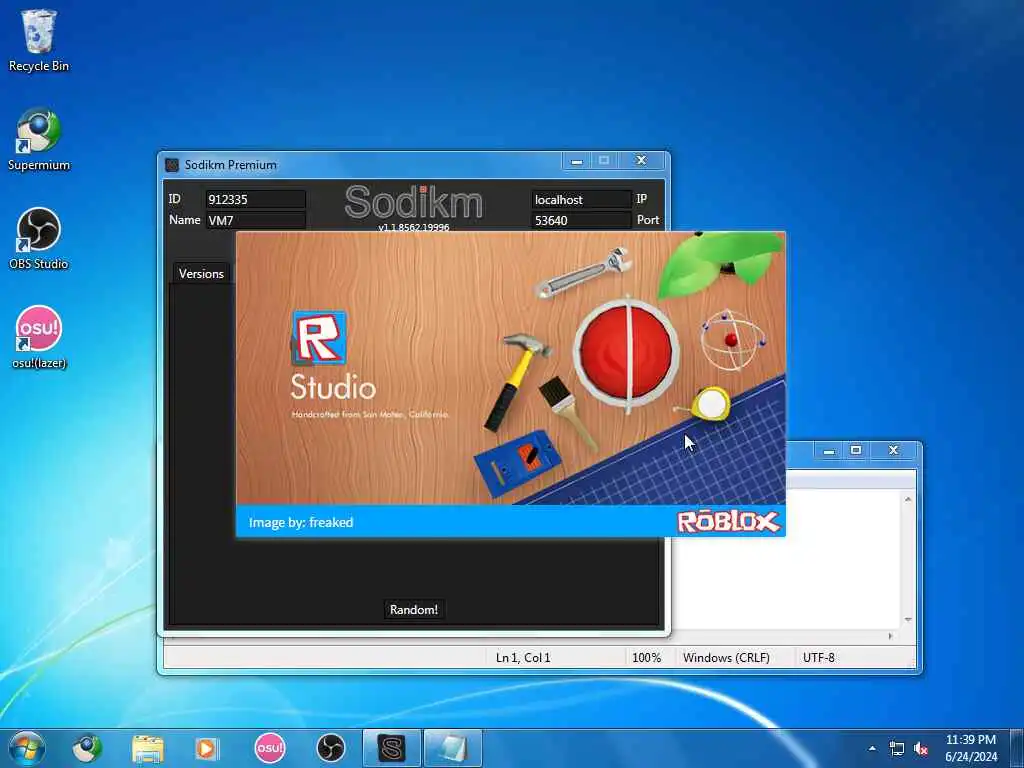
Task: Click the 100% zoom status in Notepad
Action: tap(647, 658)
